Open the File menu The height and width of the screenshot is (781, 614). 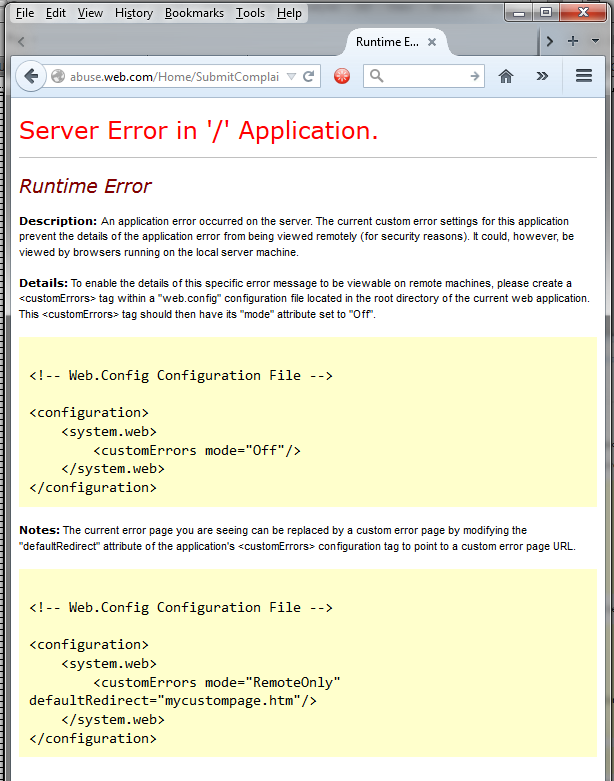[x=25, y=13]
